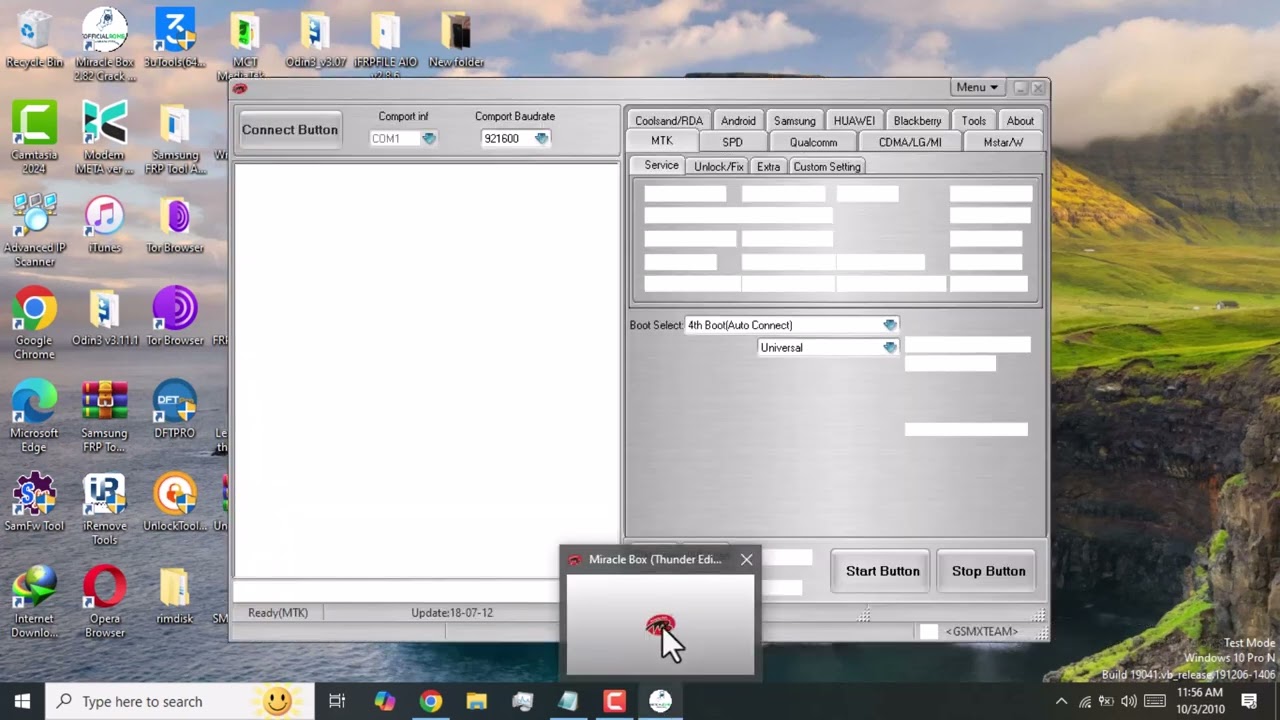1280x720 pixels.
Task: Open the Windows Start menu
Action: (23, 701)
